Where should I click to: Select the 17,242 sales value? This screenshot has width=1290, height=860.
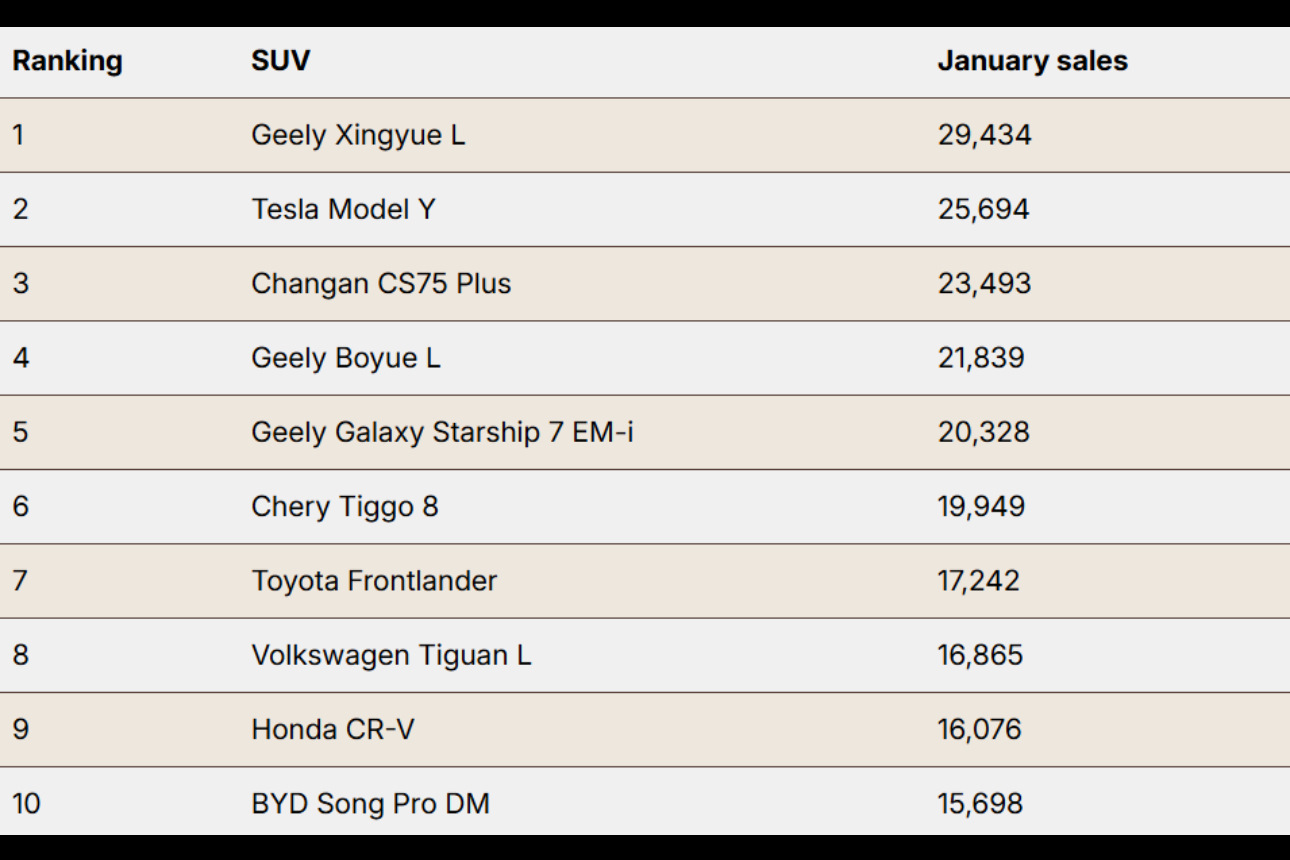tap(978, 581)
